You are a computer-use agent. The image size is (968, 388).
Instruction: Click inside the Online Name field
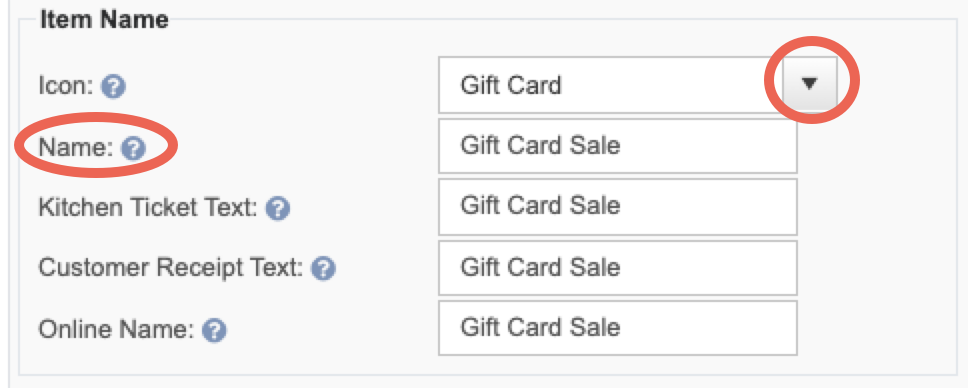tap(617, 327)
